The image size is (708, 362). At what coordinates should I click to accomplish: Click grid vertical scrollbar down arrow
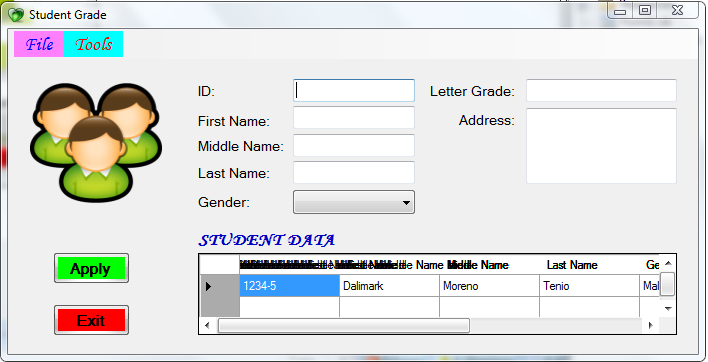point(668,309)
